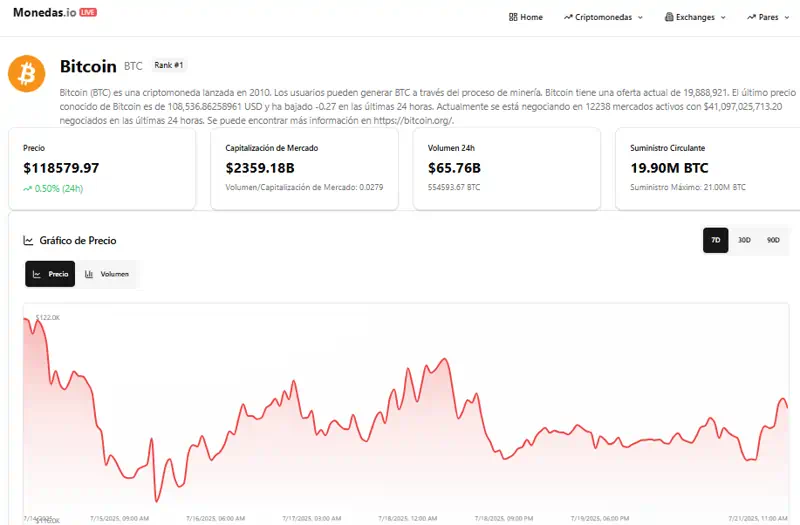Switch to the Volumen chart tab
Image resolution: width=800 pixels, height=525 pixels.
[x=107, y=274]
